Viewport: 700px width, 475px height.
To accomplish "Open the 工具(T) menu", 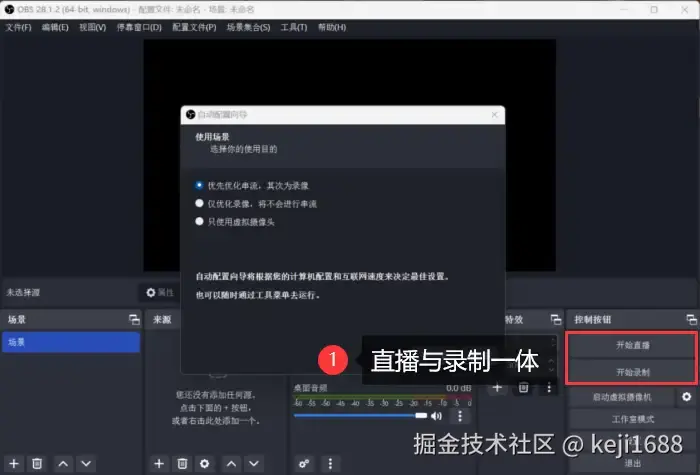I will click(294, 27).
